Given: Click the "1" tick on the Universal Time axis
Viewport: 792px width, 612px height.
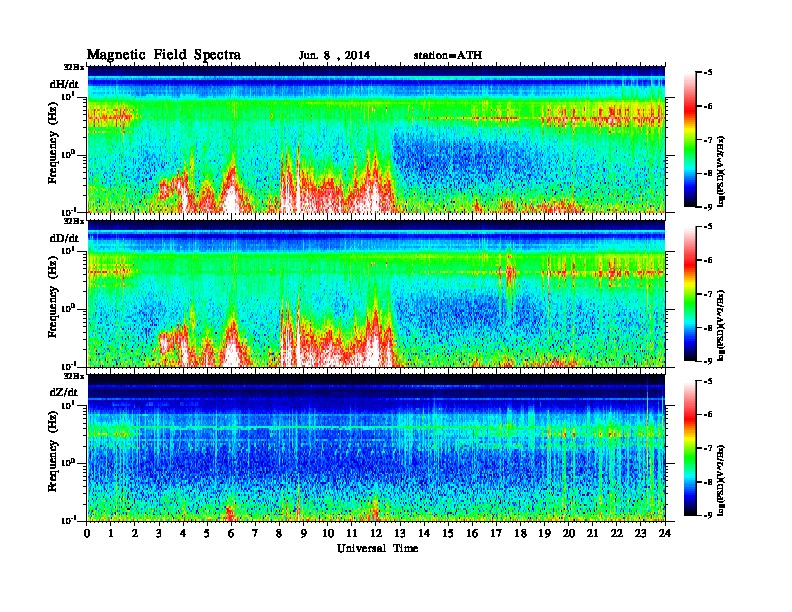Looking at the screenshot, I should click(x=111, y=533).
